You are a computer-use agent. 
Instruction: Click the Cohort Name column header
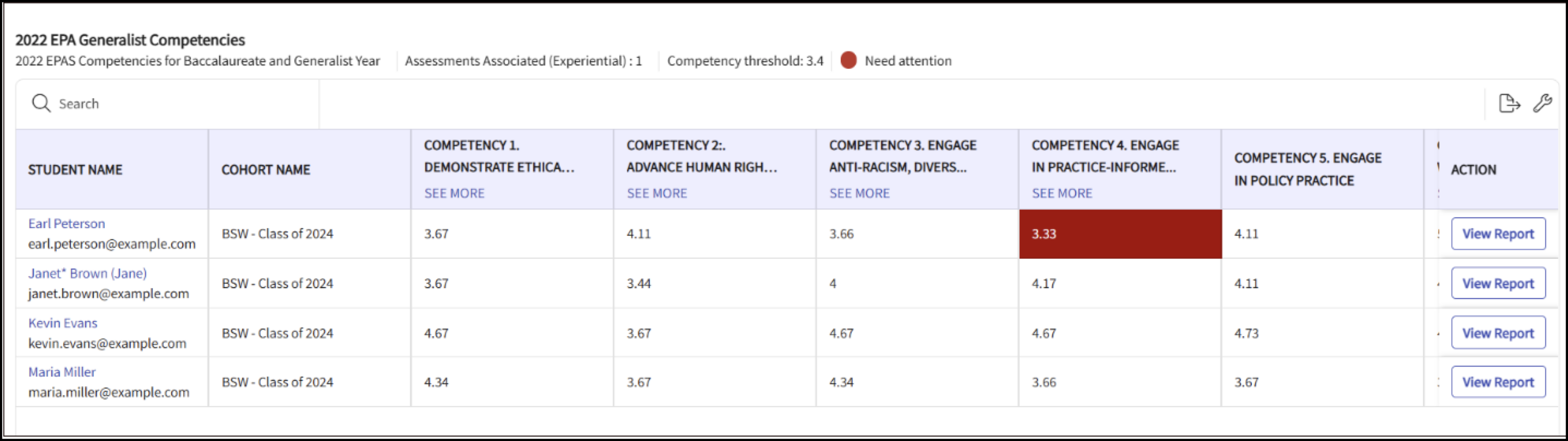[266, 170]
